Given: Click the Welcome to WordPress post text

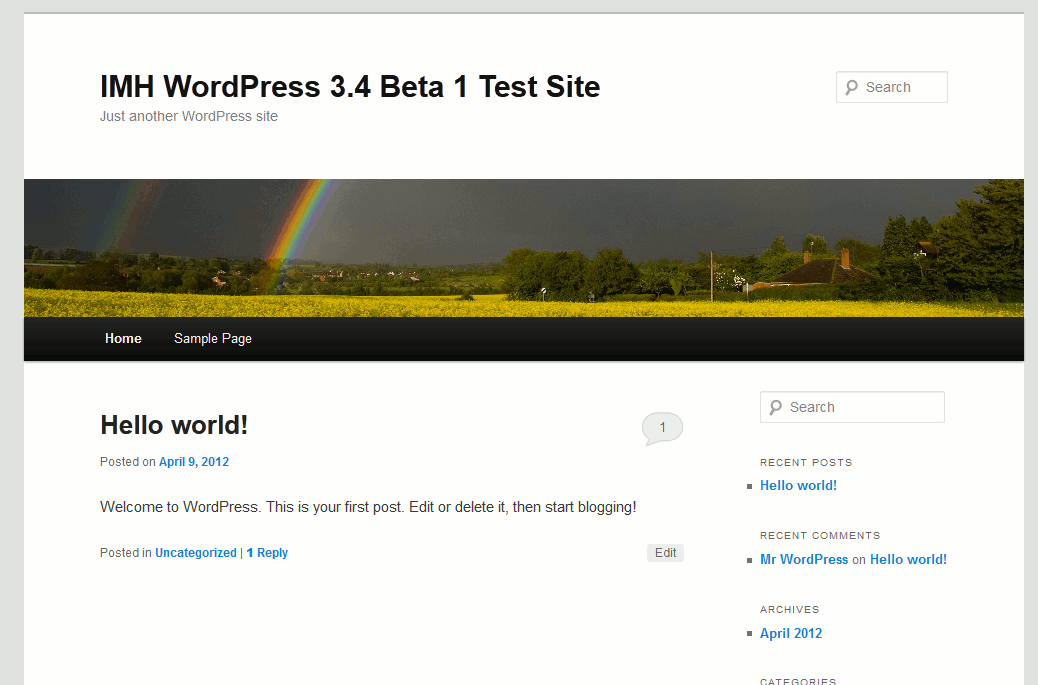Looking at the screenshot, I should tap(368, 507).
